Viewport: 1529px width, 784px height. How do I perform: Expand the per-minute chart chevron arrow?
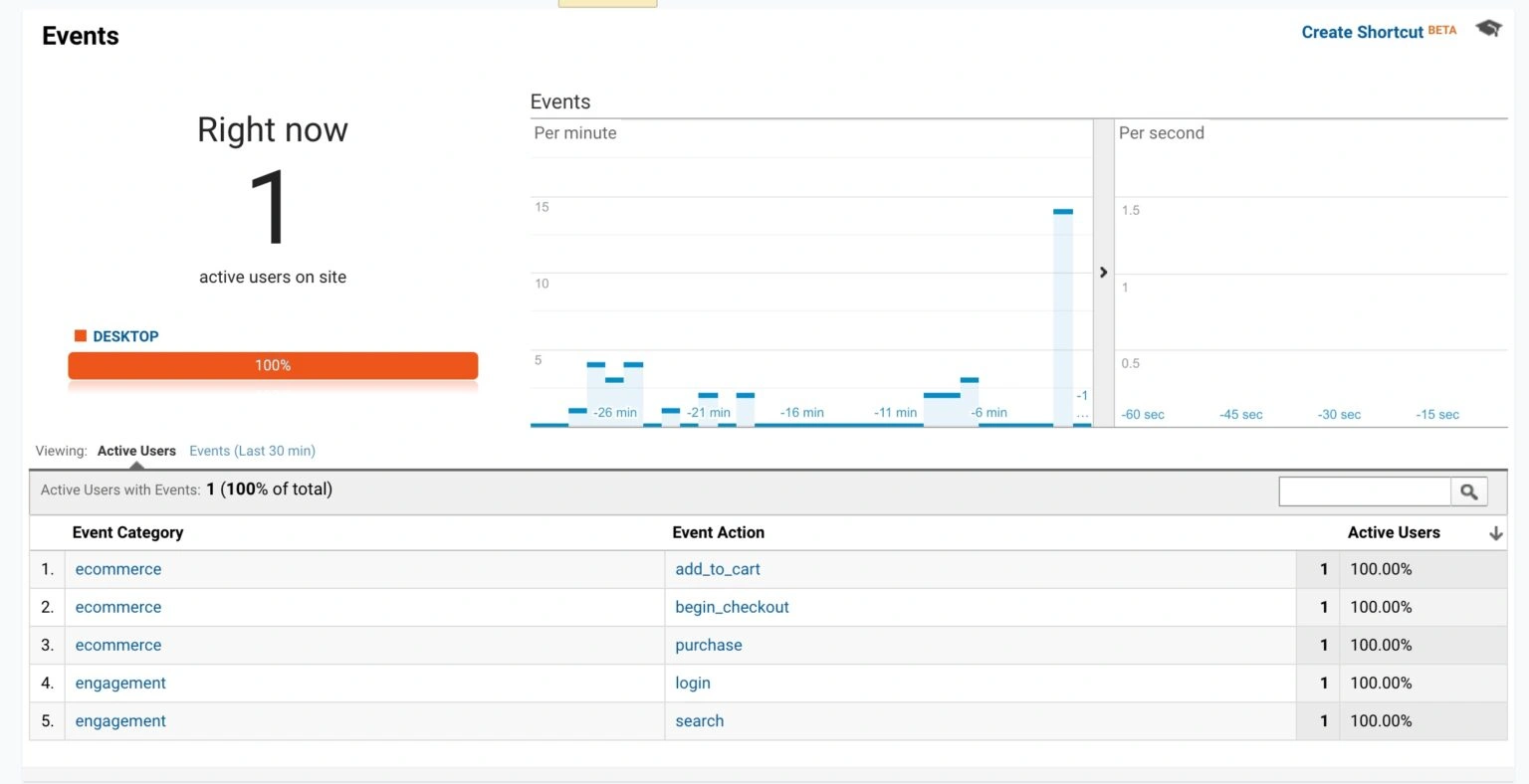(1103, 273)
